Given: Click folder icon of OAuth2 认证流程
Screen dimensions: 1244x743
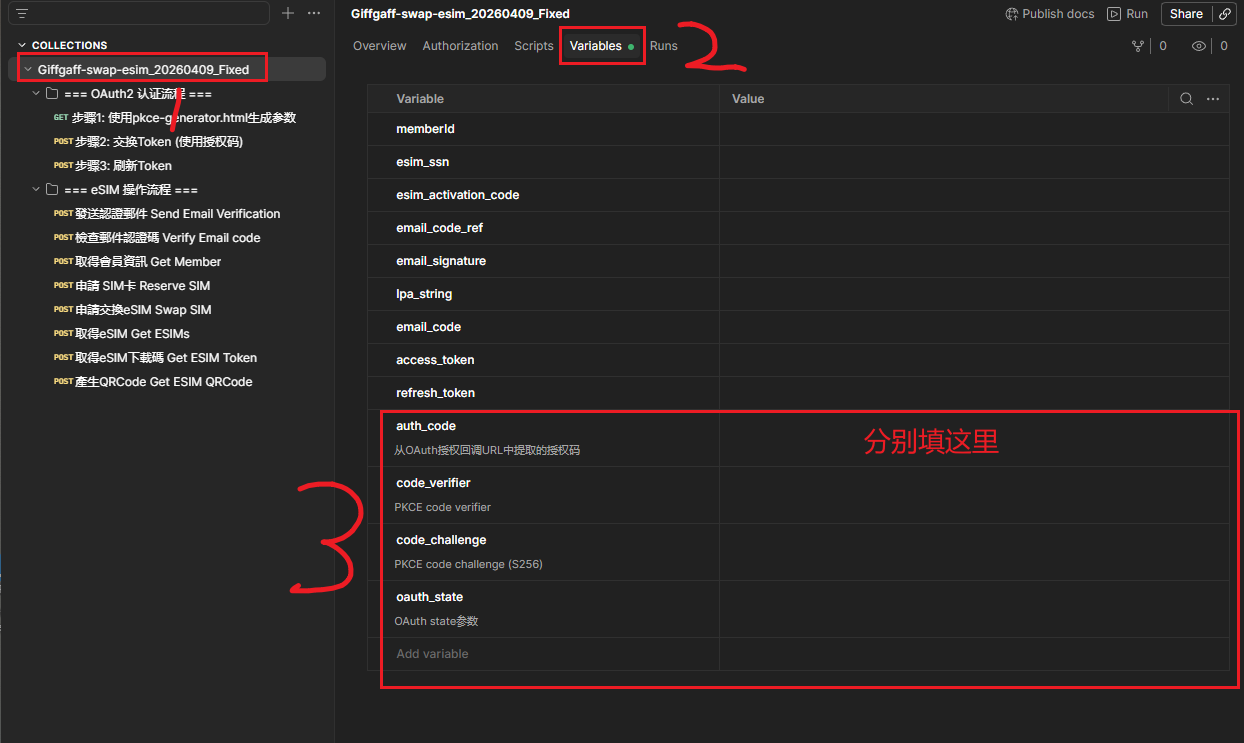Looking at the screenshot, I should [52, 93].
